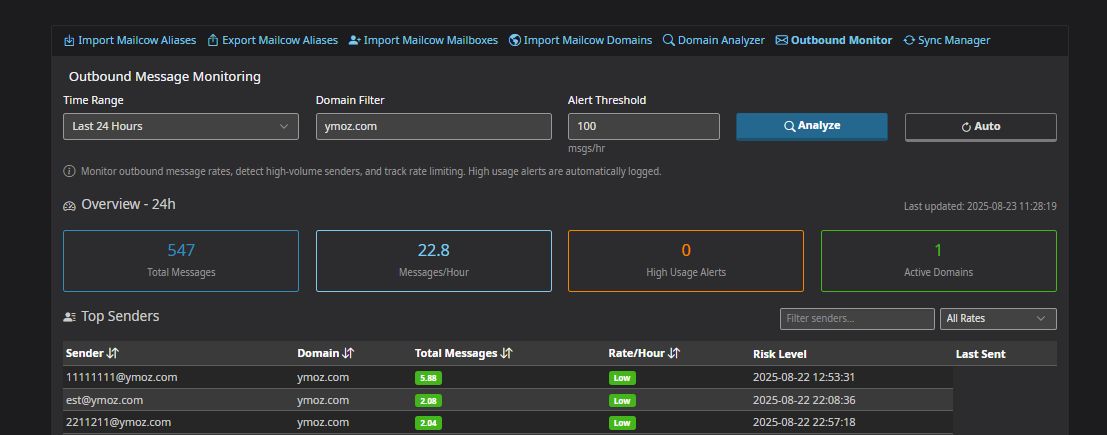The image size is (1107, 435).
Task: Click the Outbound Monitor envelope icon
Action: point(782,41)
